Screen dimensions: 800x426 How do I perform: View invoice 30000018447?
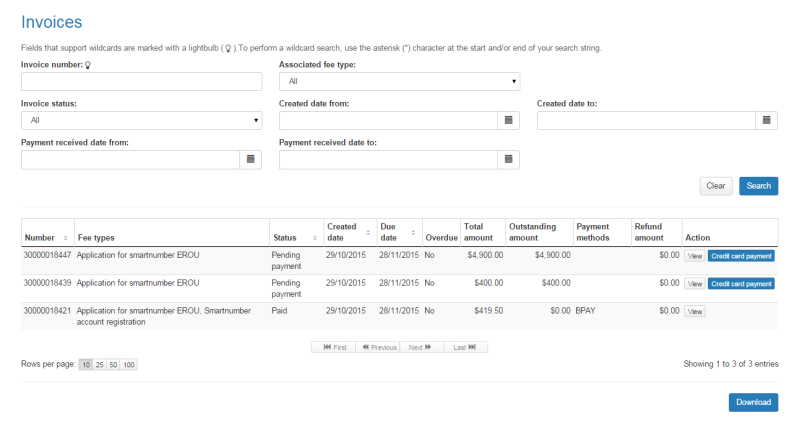click(695, 256)
